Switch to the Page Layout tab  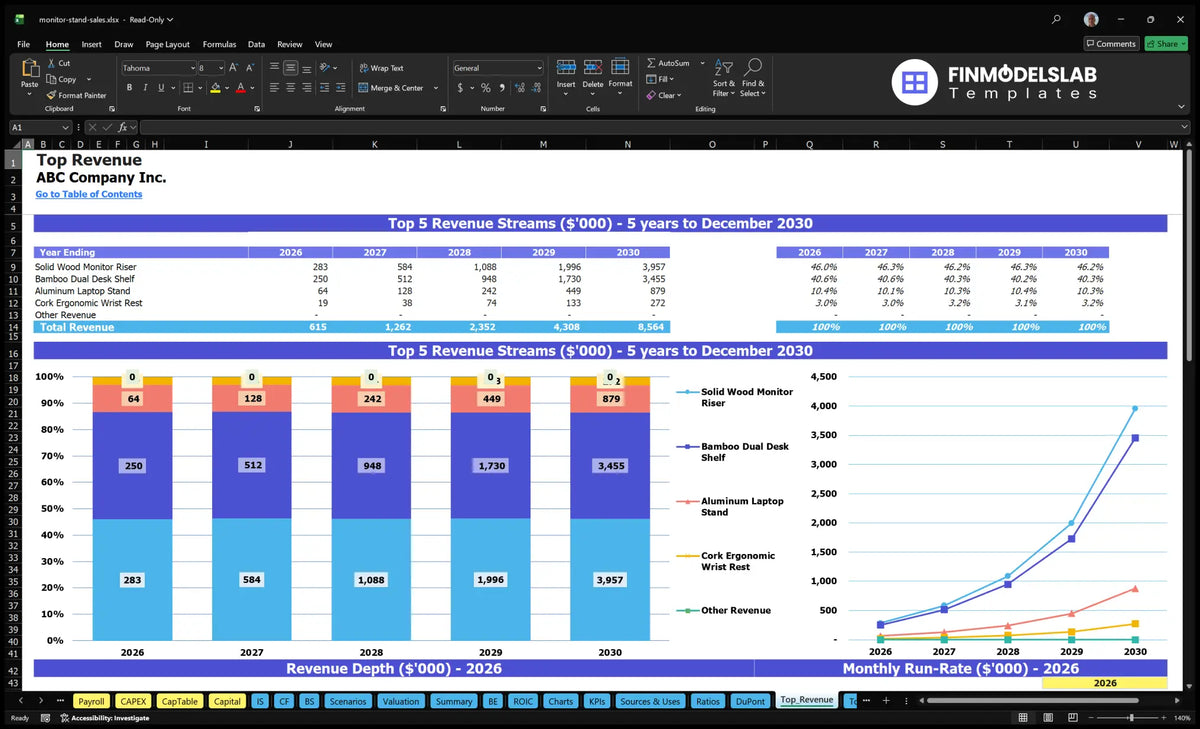coord(167,44)
